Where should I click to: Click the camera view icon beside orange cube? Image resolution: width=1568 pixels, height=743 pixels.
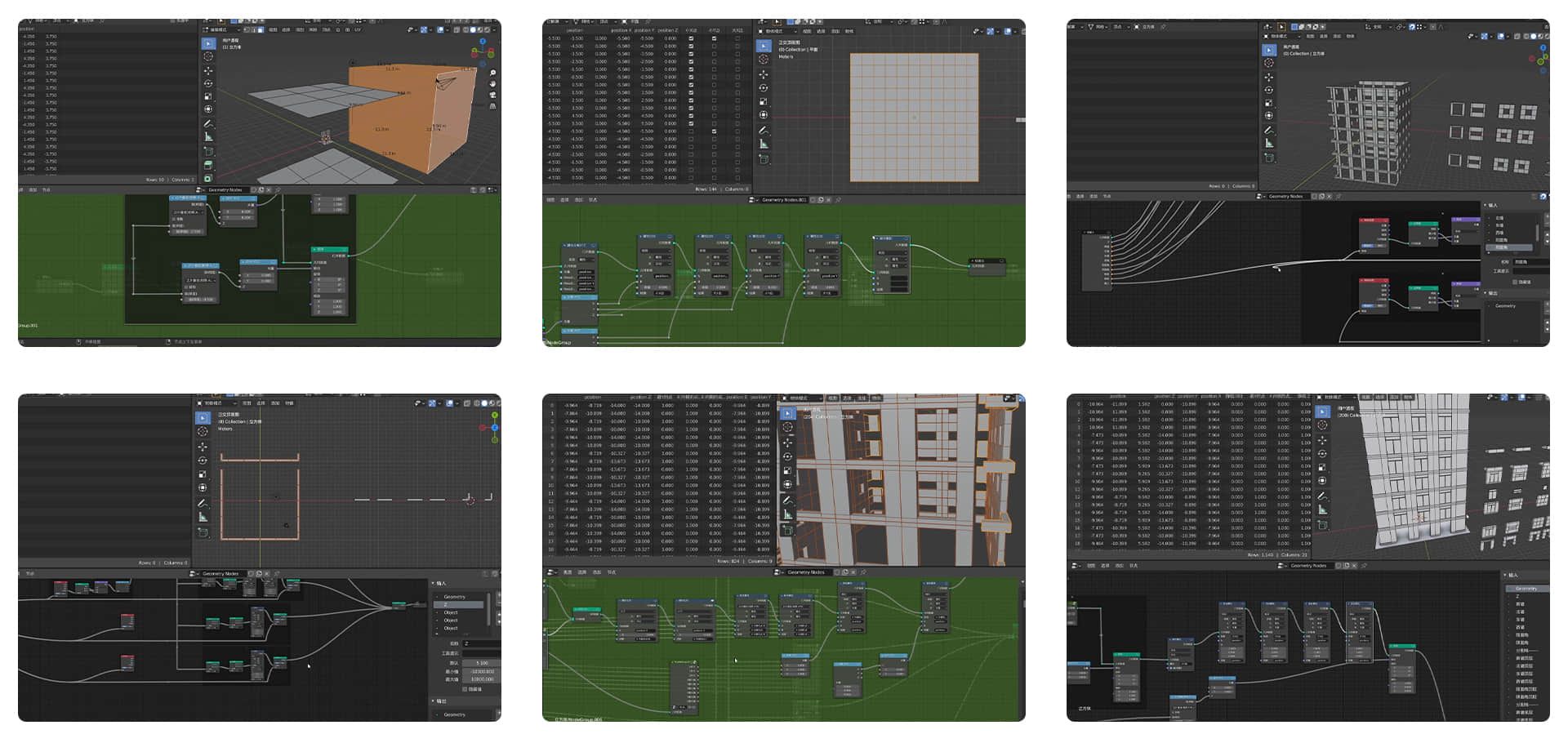492,95
